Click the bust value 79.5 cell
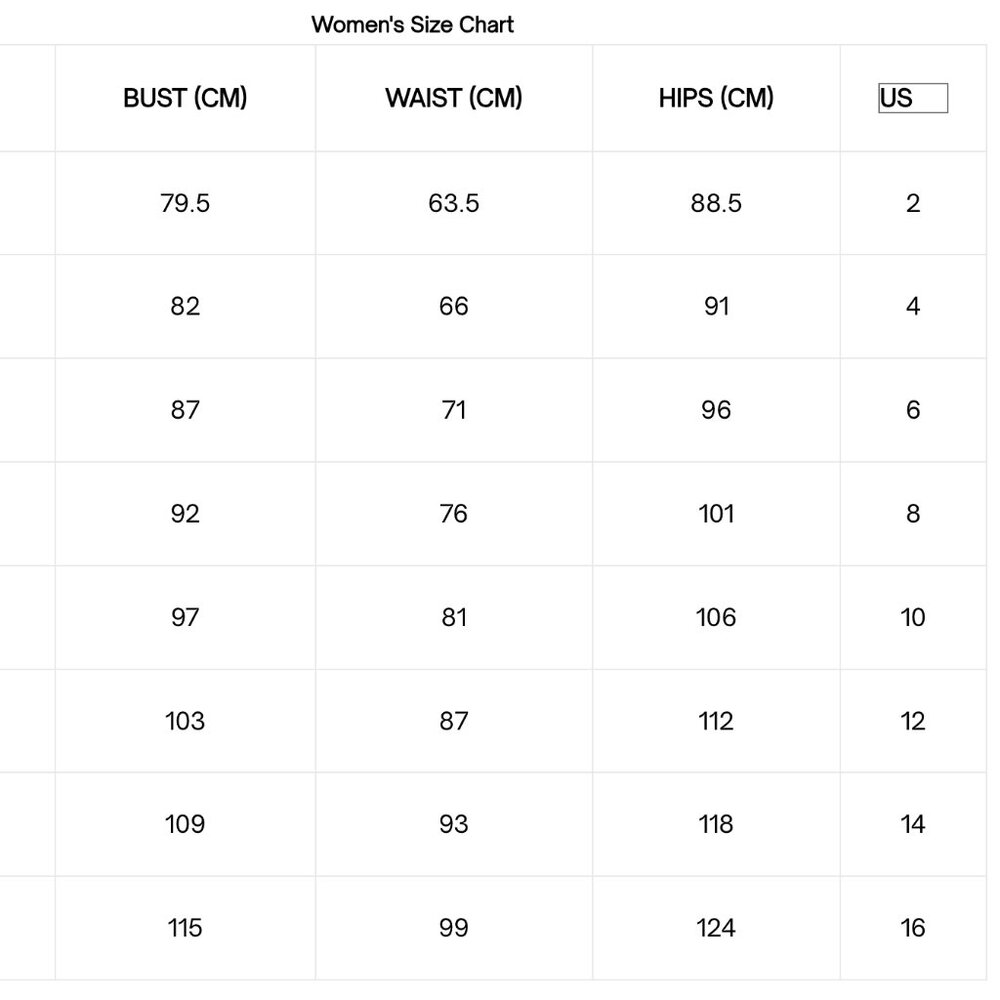1000x1000 pixels. click(185, 203)
